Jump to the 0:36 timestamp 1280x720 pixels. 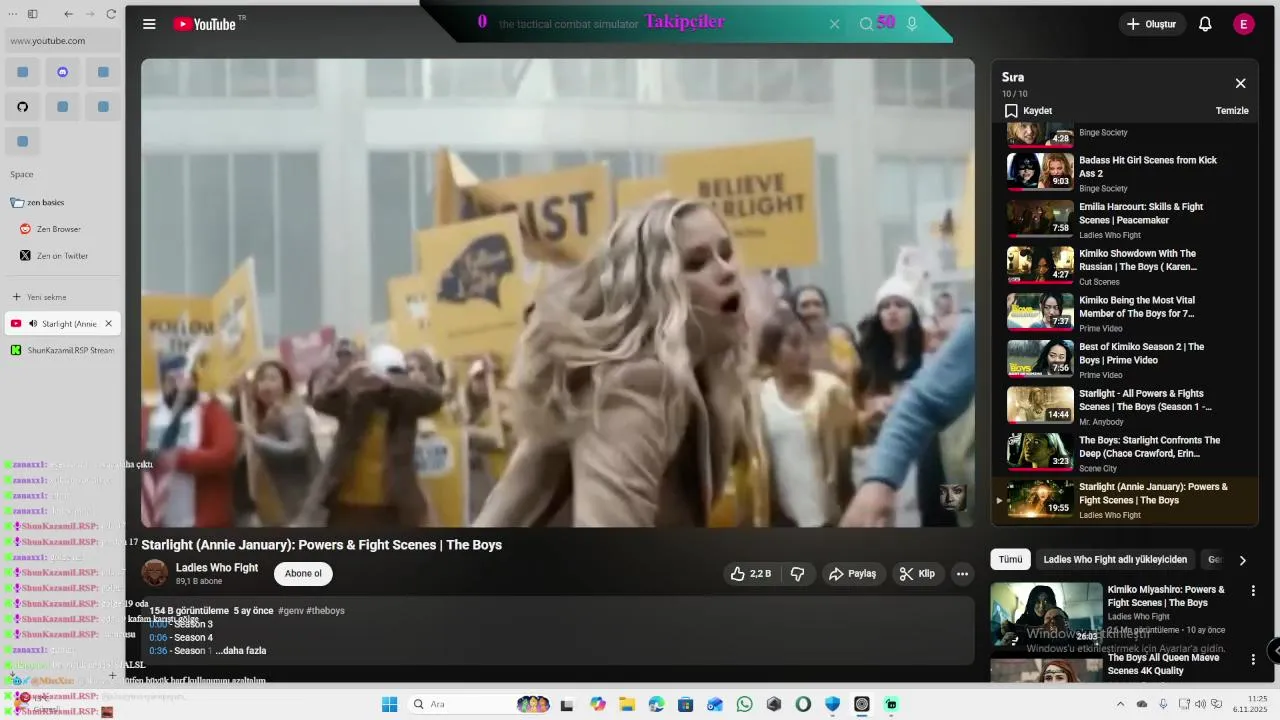(158, 651)
